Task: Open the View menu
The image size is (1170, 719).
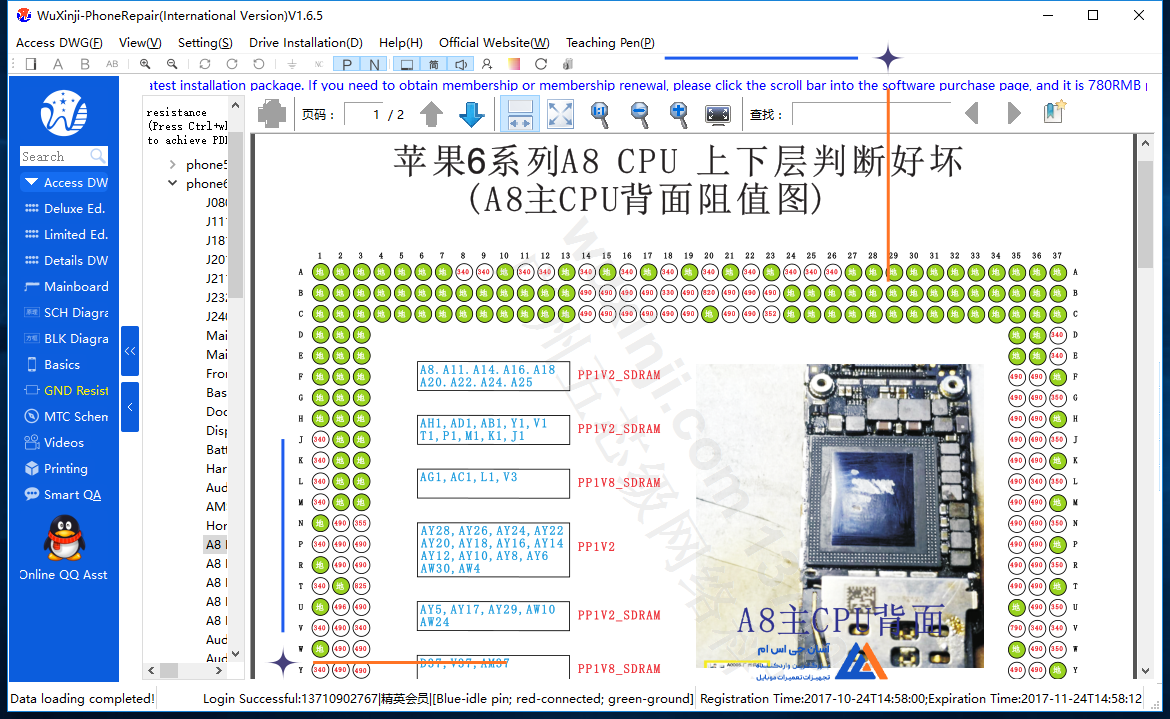Action: 140,43
